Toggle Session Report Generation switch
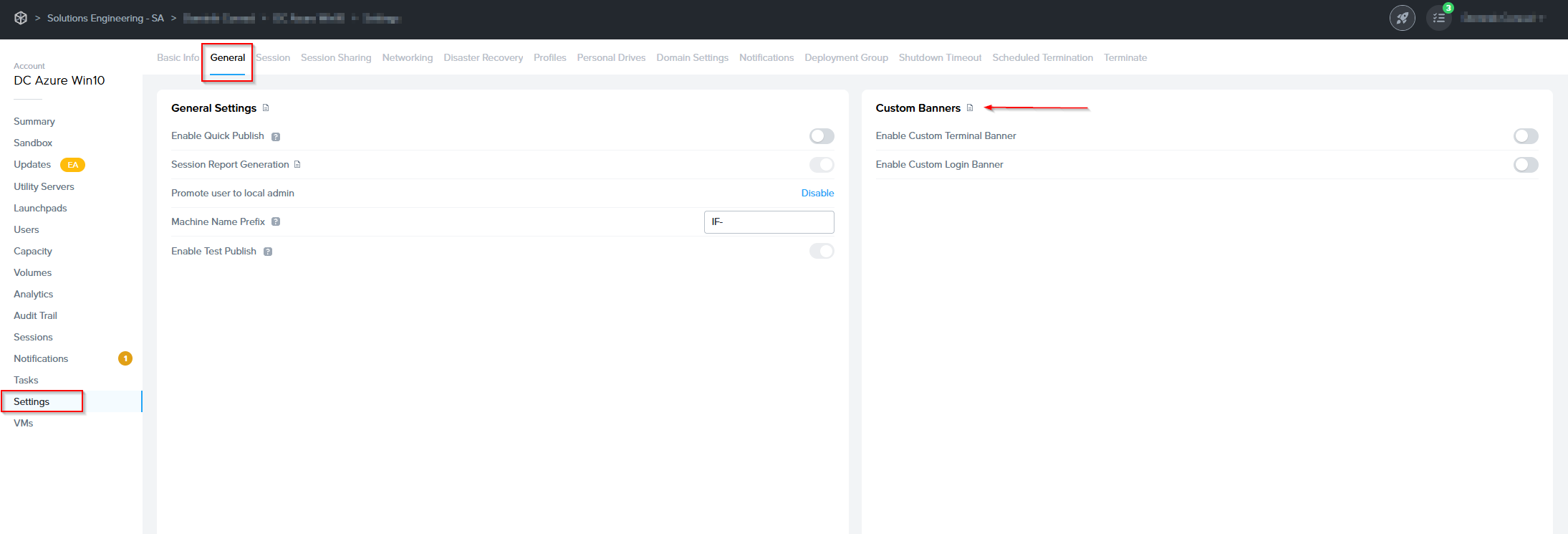Screen dimensions: 1568x534 (x=821, y=165)
